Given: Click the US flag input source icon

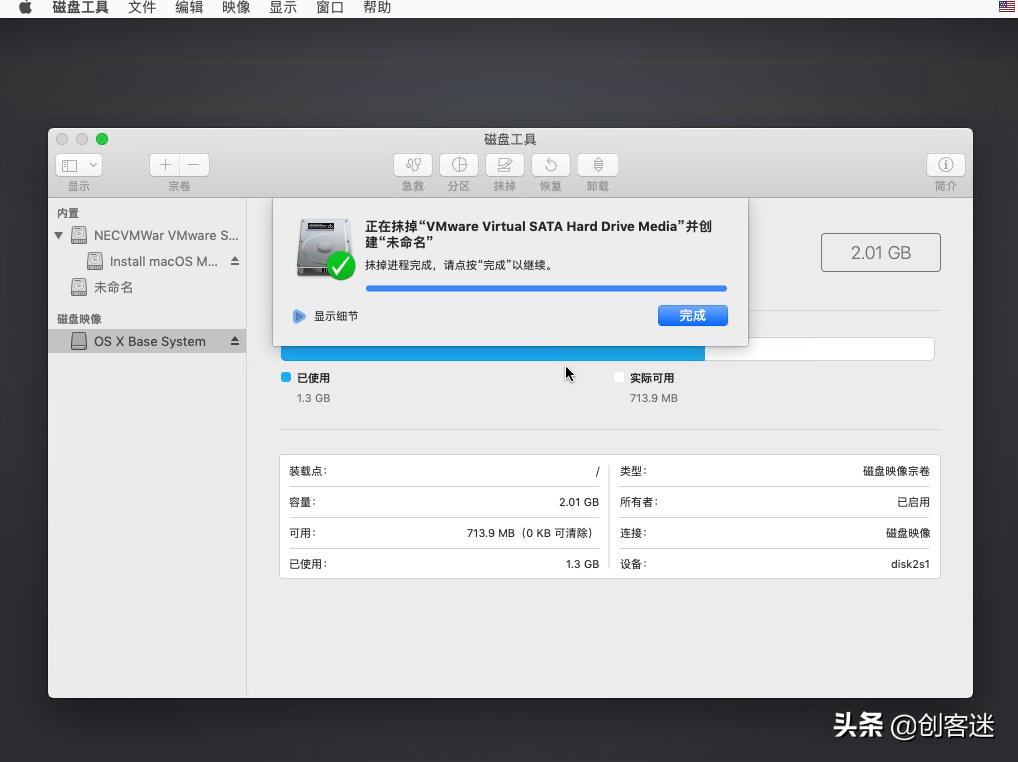Looking at the screenshot, I should coord(1005,7).
